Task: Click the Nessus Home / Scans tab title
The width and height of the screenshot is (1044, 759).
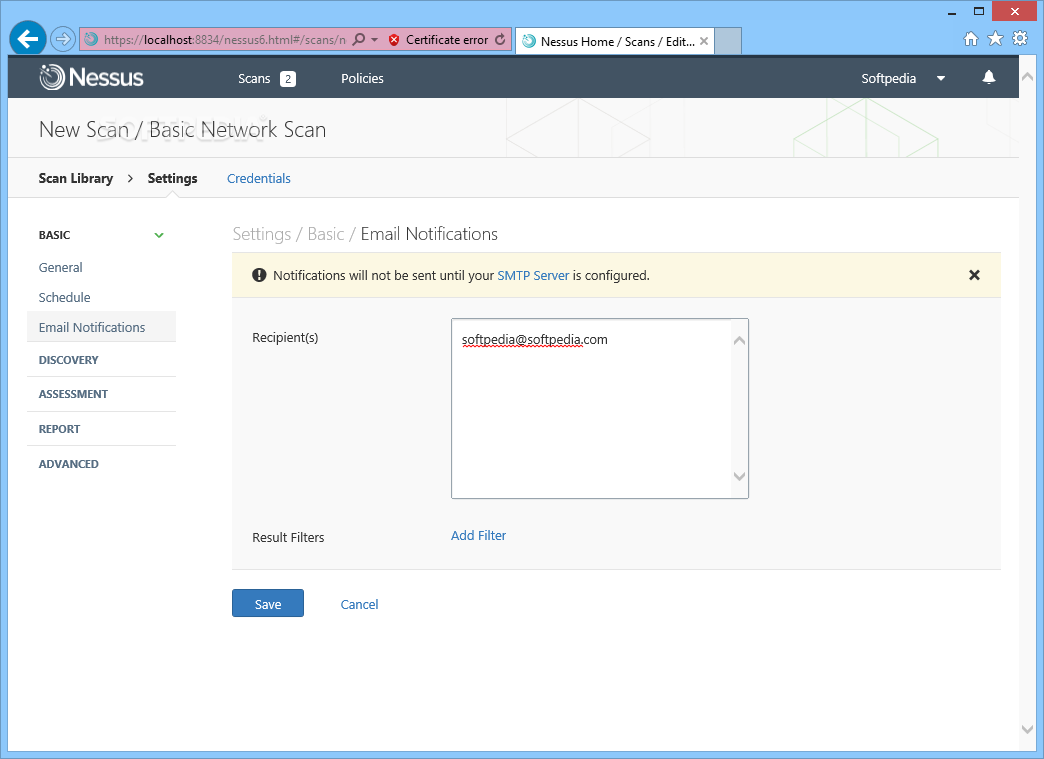Action: (x=617, y=41)
